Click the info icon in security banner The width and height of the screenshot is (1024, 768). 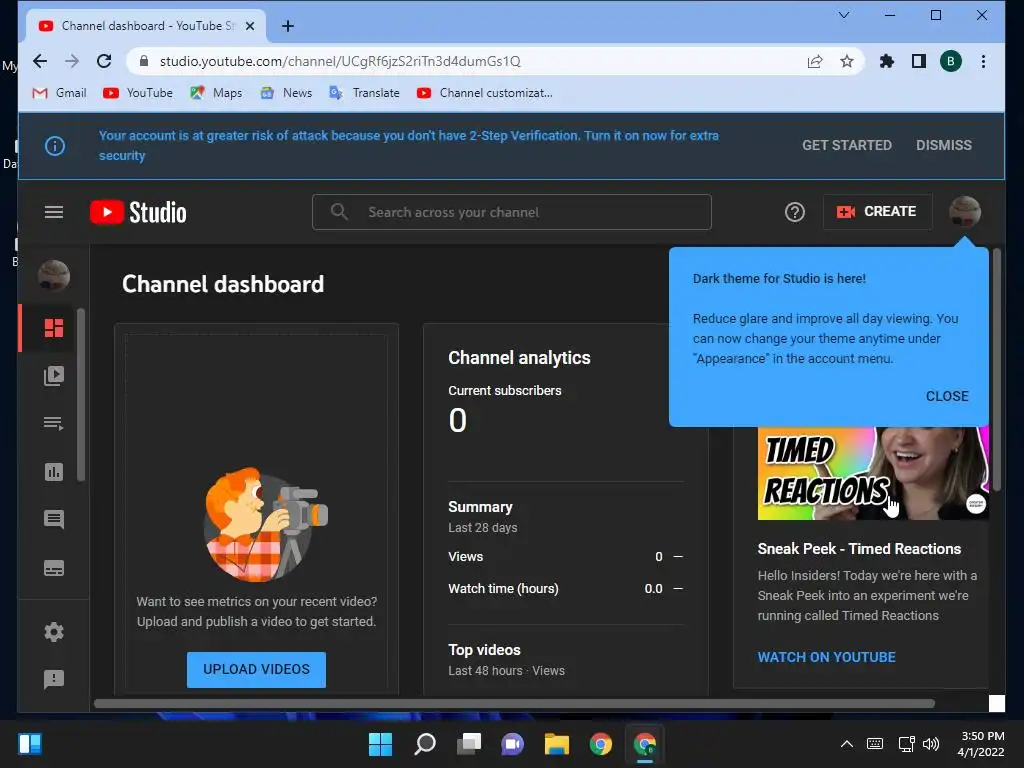[55, 146]
